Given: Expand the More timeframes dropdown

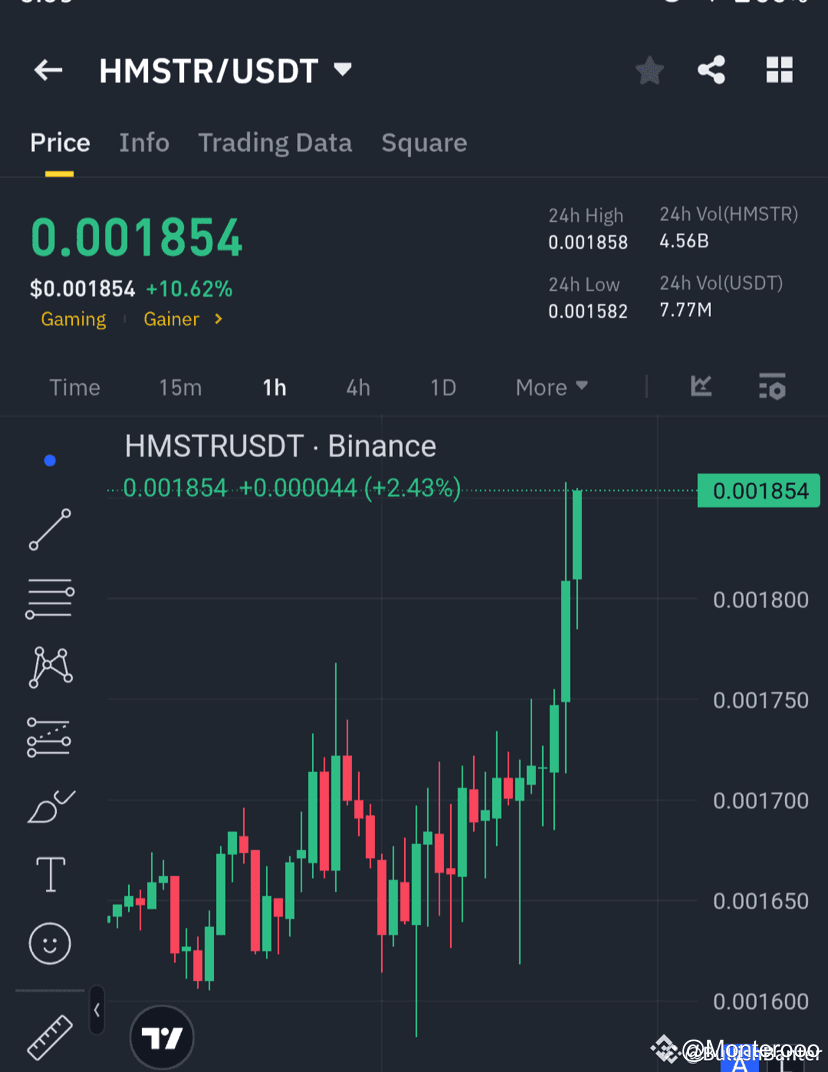Looking at the screenshot, I should [x=551, y=387].
